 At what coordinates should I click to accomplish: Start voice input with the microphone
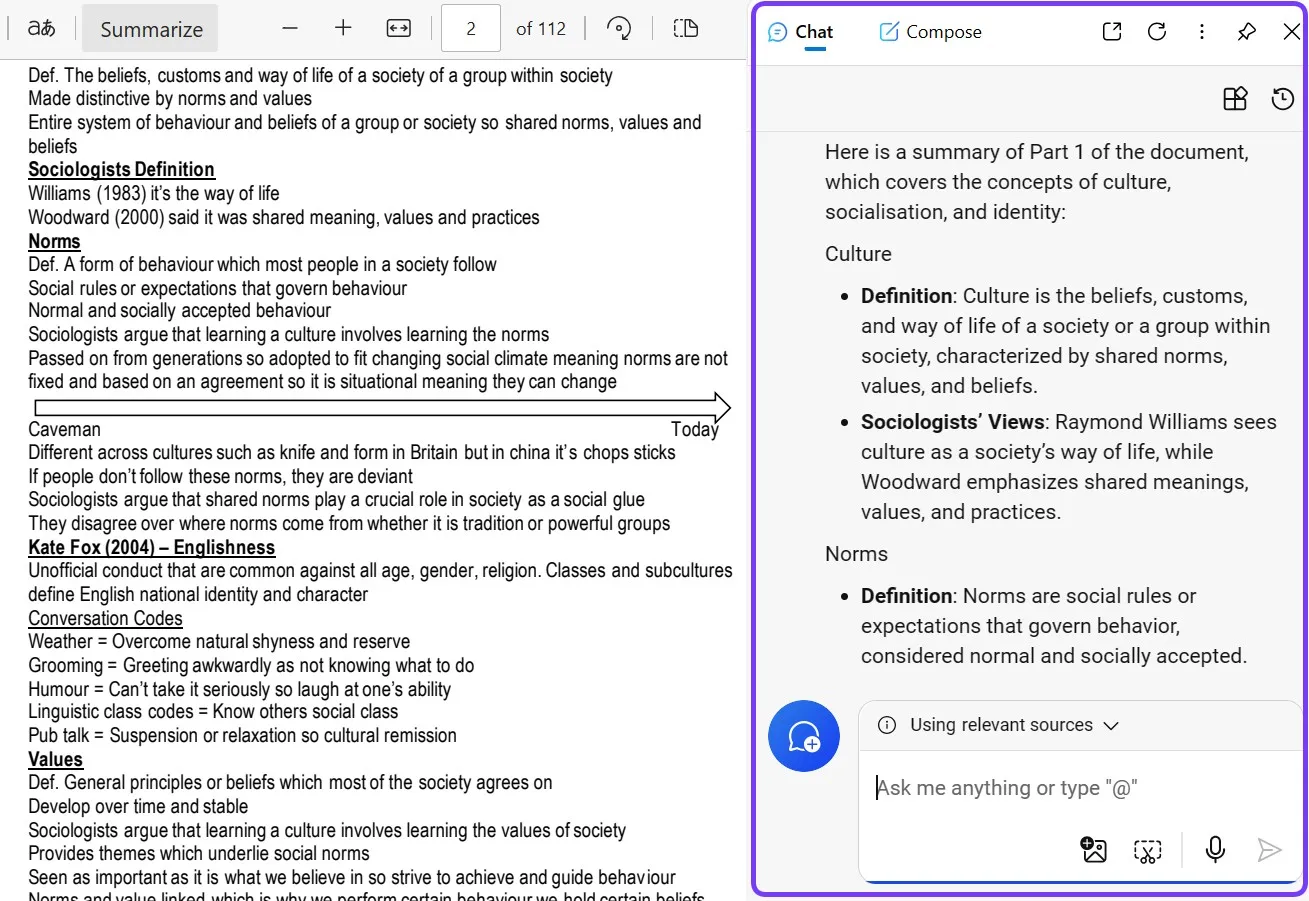pos(1214,849)
